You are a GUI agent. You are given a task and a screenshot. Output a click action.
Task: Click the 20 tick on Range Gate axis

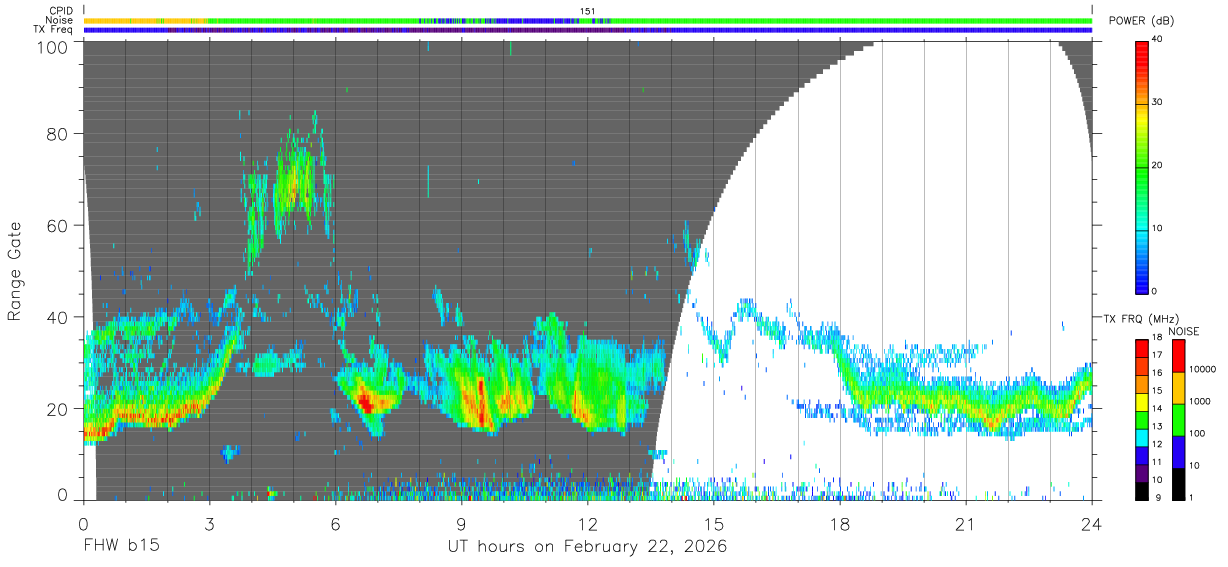tap(58, 408)
